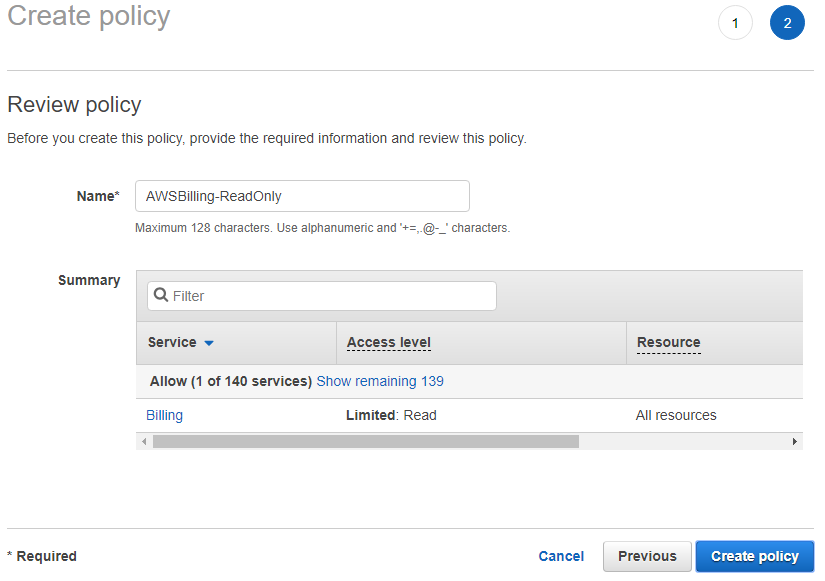
Task: Click the magnifier icon in Filter box
Action: (161, 295)
